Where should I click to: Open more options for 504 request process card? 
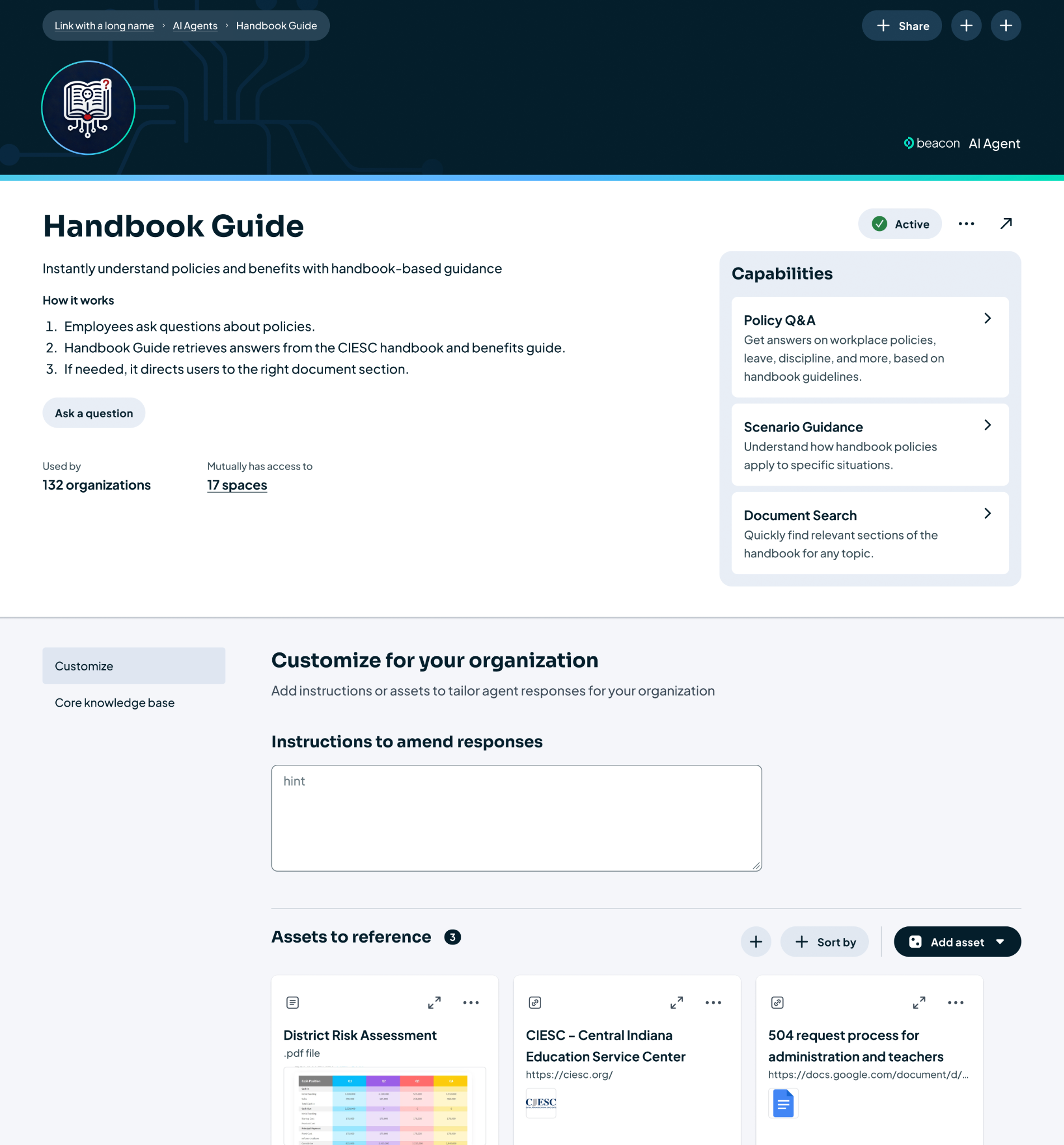(x=955, y=1003)
